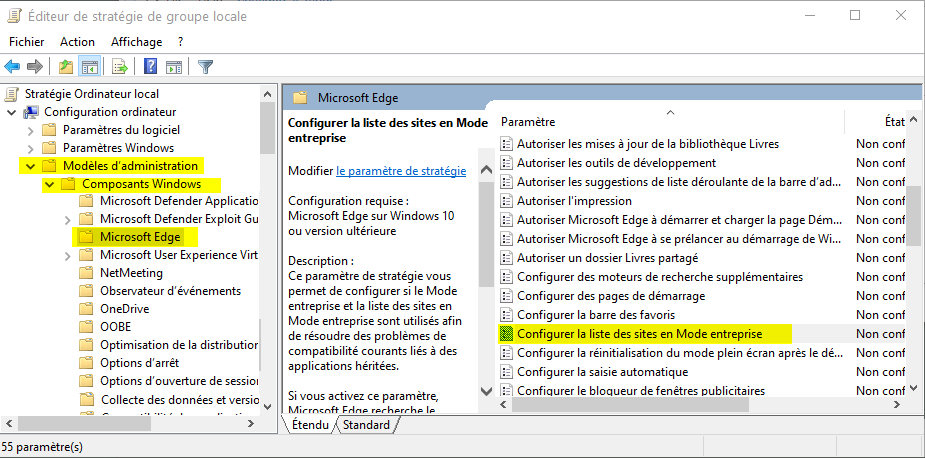Expand the Paramètres du logiciel node
Image resolution: width=925 pixels, height=458 pixels.
point(31,130)
